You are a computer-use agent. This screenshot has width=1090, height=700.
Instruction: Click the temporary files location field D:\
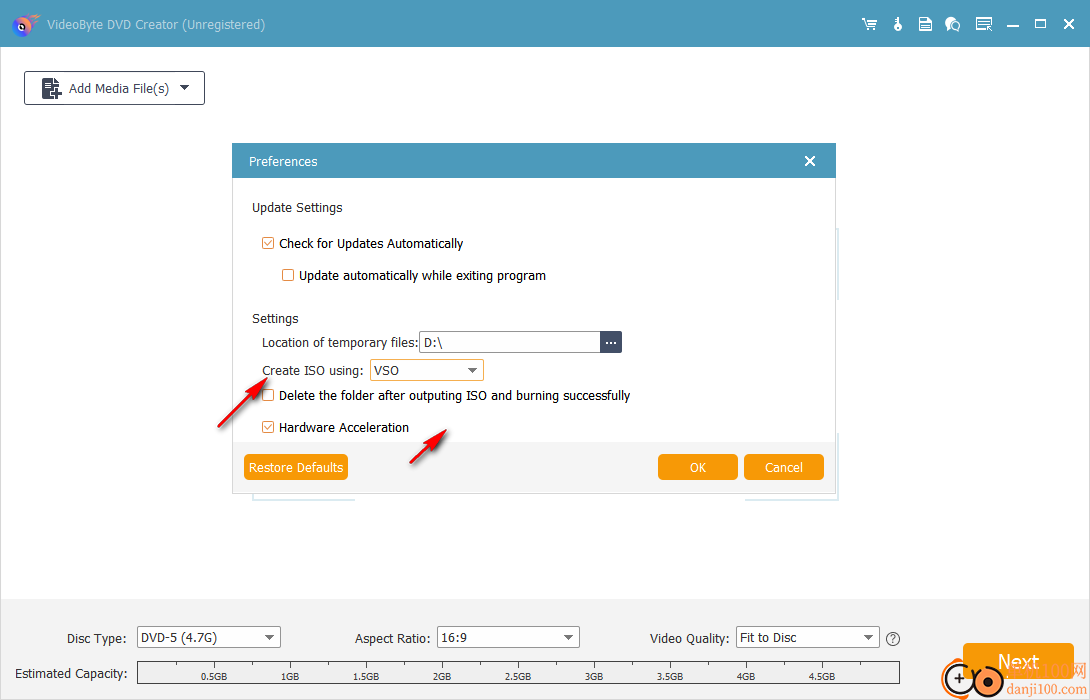[x=510, y=343]
